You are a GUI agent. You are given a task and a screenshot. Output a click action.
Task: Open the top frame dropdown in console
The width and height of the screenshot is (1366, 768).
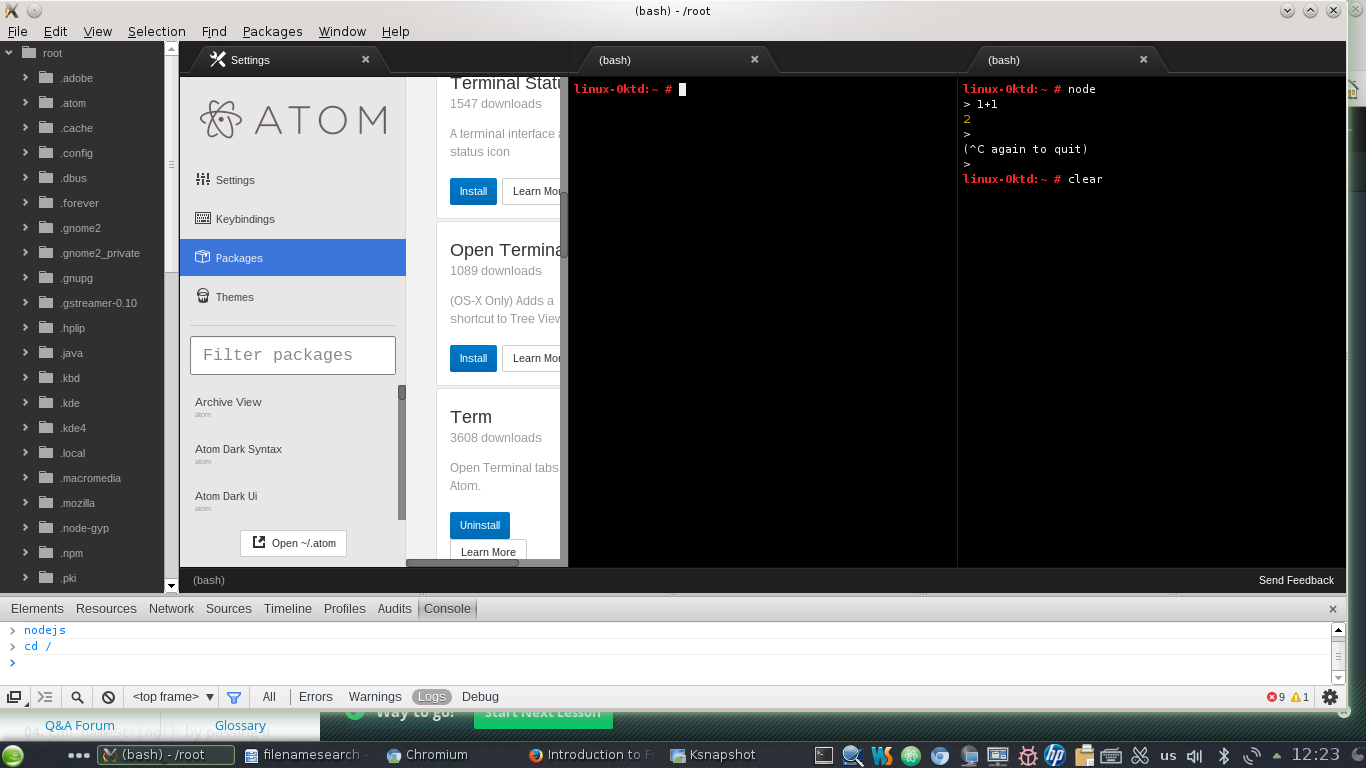(174, 697)
